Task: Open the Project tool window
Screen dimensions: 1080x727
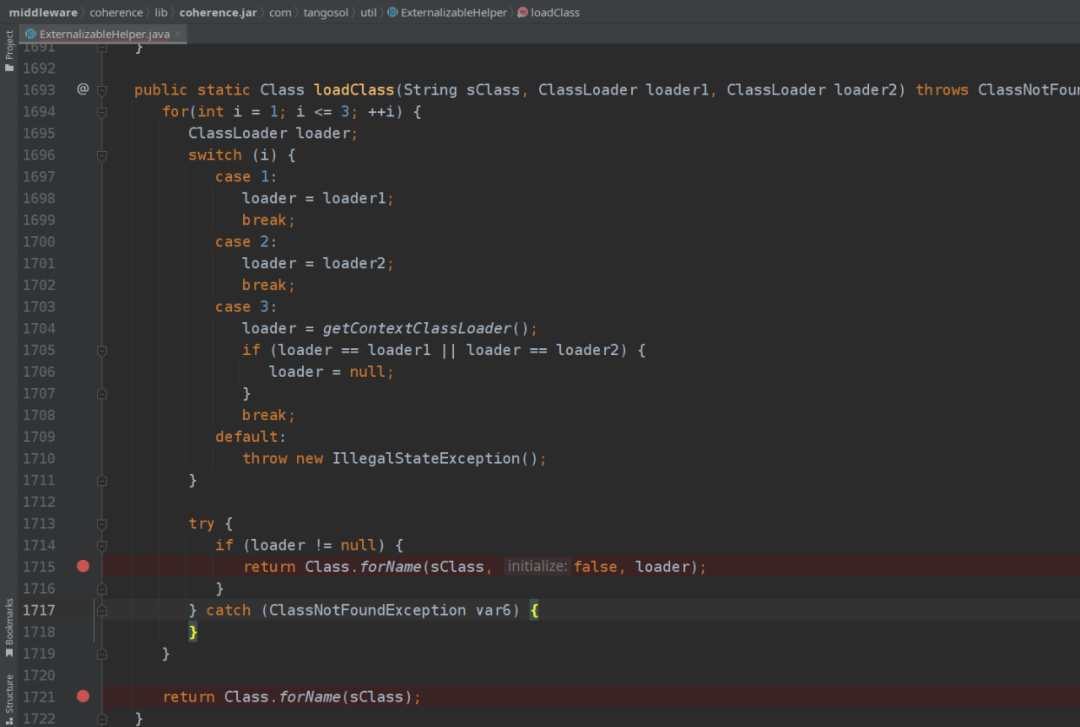Action: (9, 51)
